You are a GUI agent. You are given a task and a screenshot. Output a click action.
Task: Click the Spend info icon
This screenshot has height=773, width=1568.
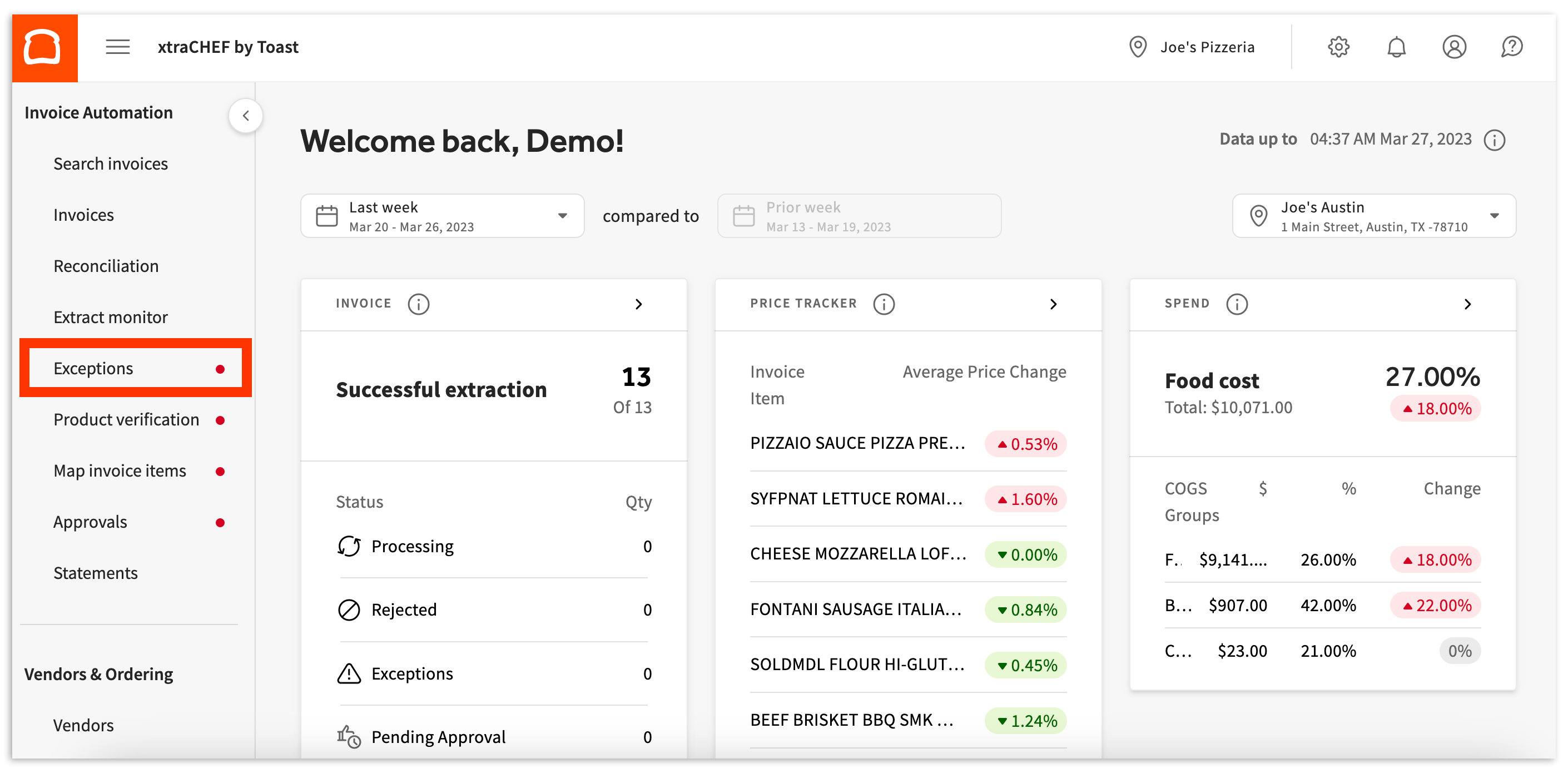coord(1237,304)
